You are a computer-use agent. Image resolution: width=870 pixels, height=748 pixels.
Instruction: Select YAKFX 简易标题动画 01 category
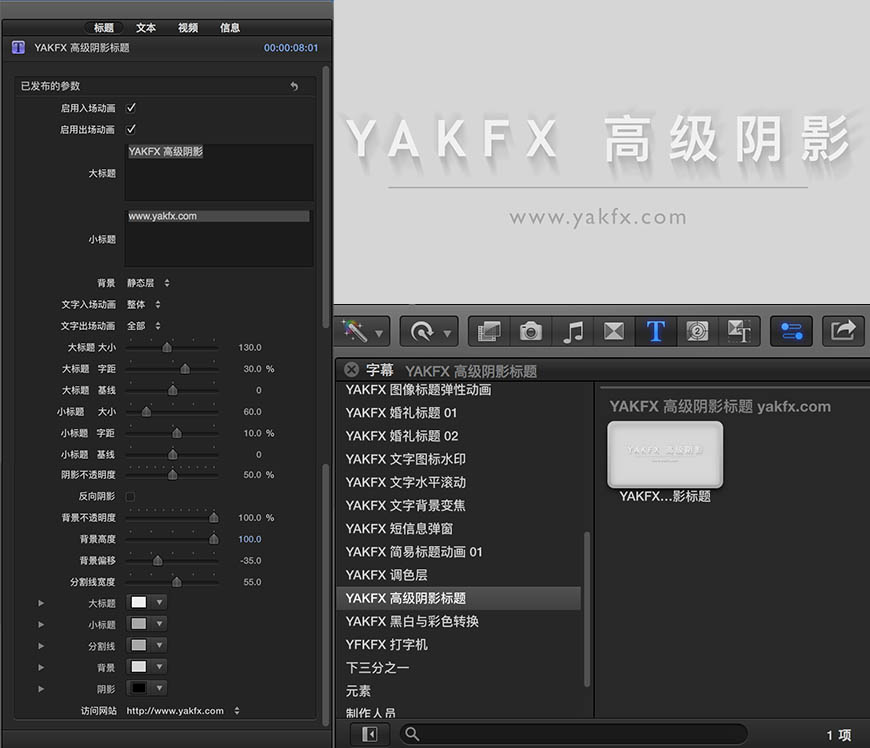point(459,552)
